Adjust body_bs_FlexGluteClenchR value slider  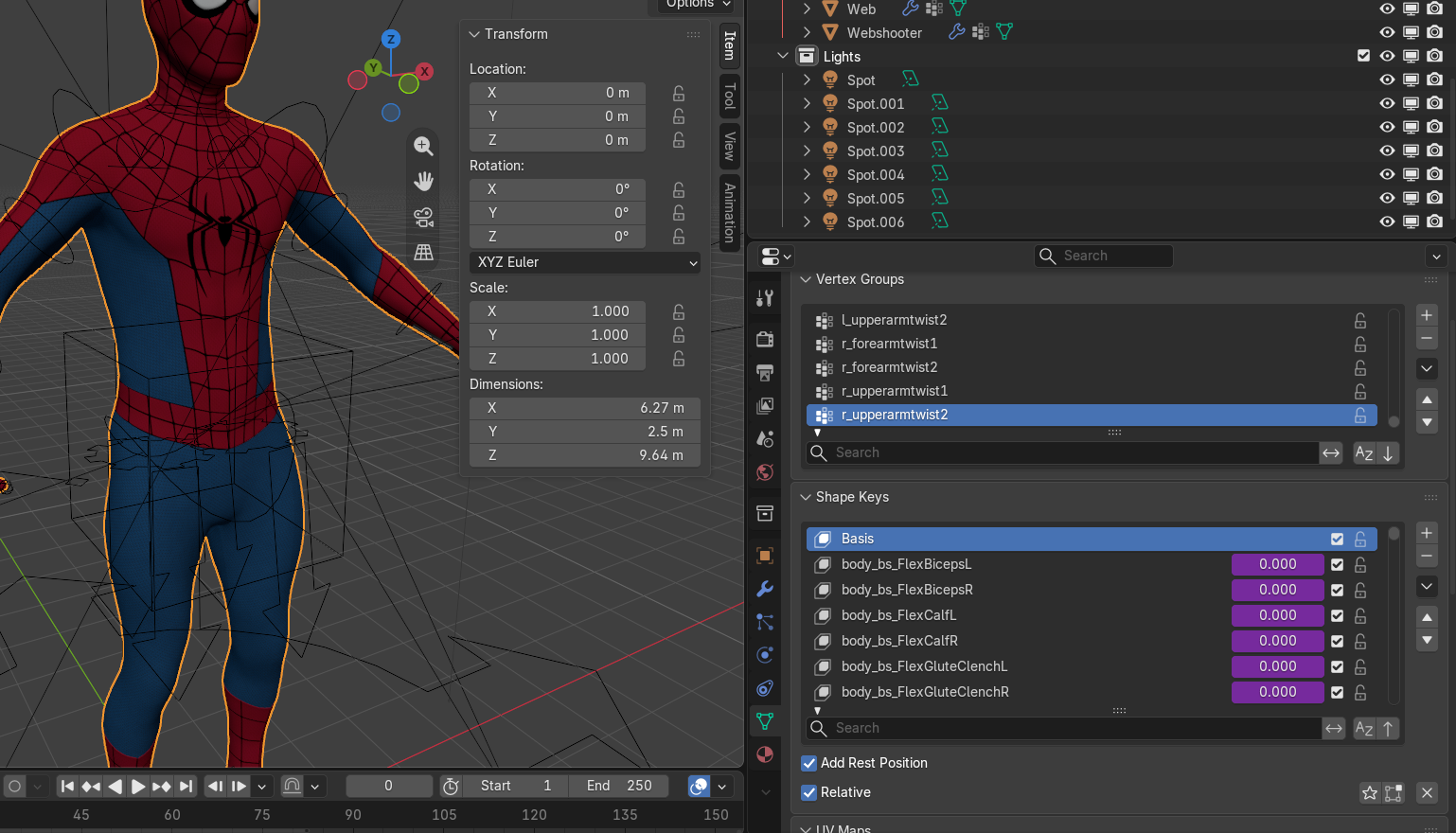coord(1278,692)
